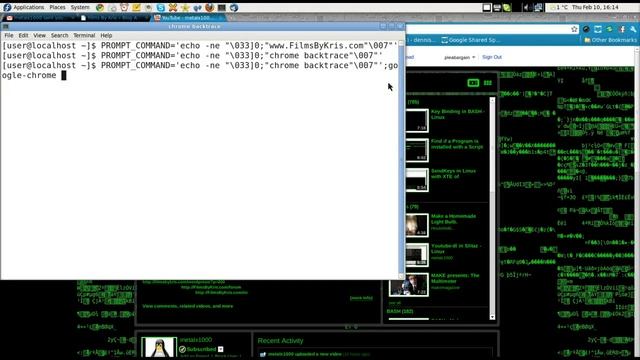Open the terminal View menu
Viewport: 640px width, 360px height.
(x=40, y=36)
